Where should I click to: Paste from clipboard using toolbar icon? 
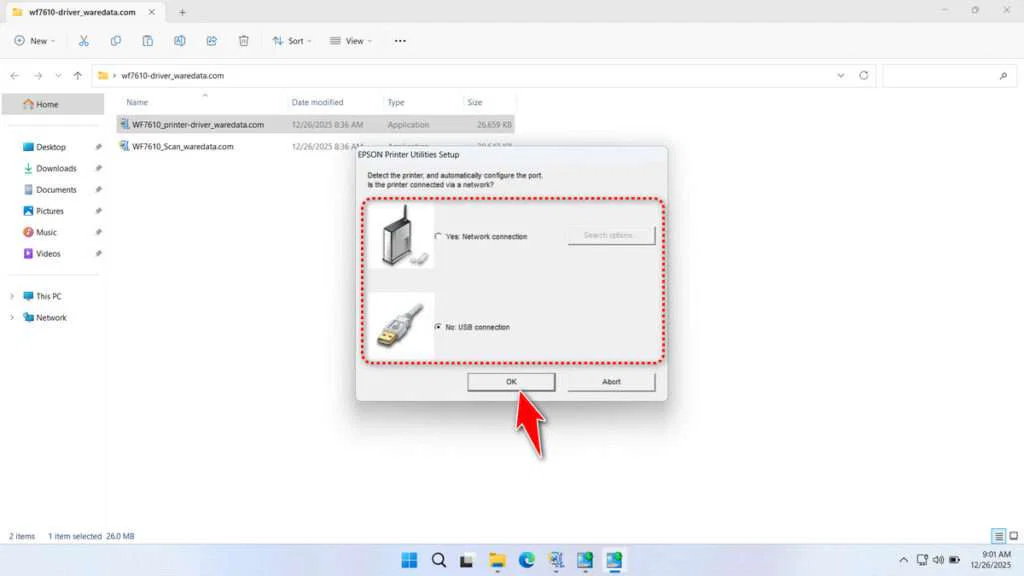pyautogui.click(x=148, y=41)
